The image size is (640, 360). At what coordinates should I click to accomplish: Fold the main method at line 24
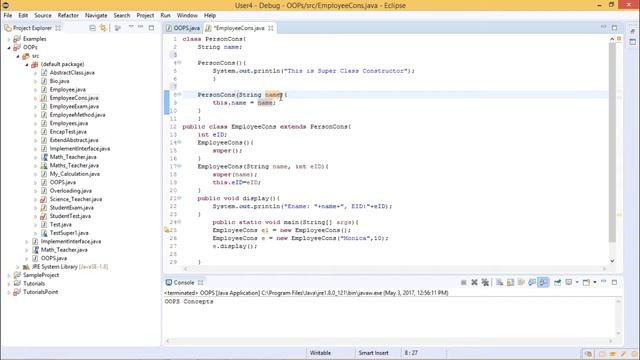click(179, 222)
